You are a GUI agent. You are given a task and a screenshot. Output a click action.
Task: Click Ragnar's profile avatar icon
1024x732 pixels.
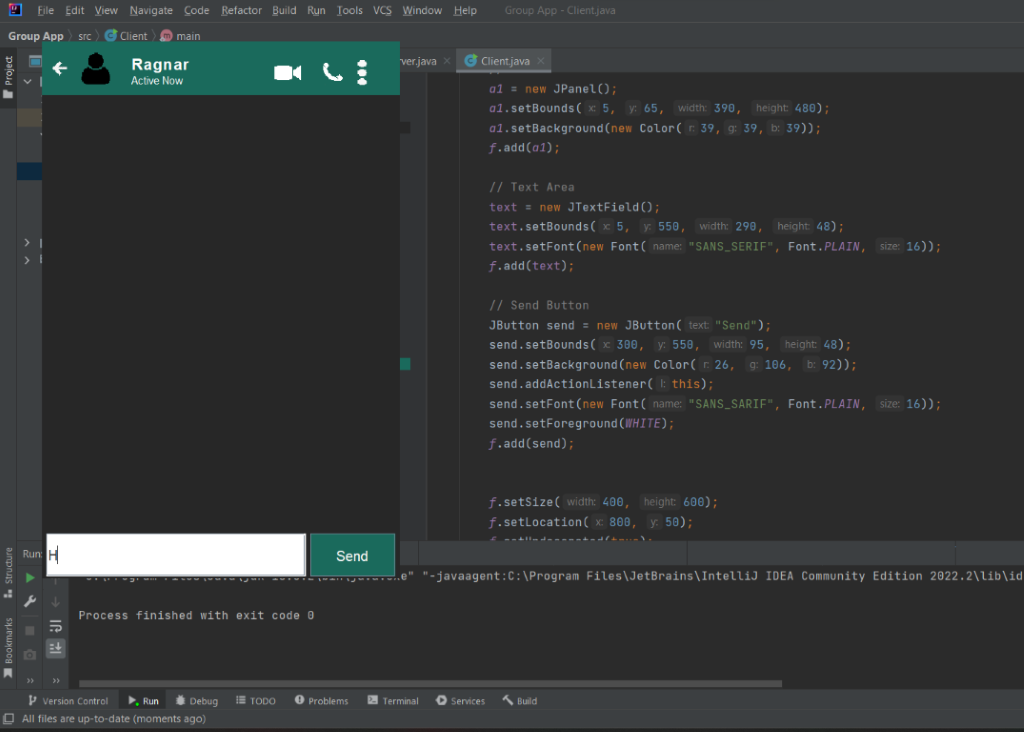tap(95, 69)
